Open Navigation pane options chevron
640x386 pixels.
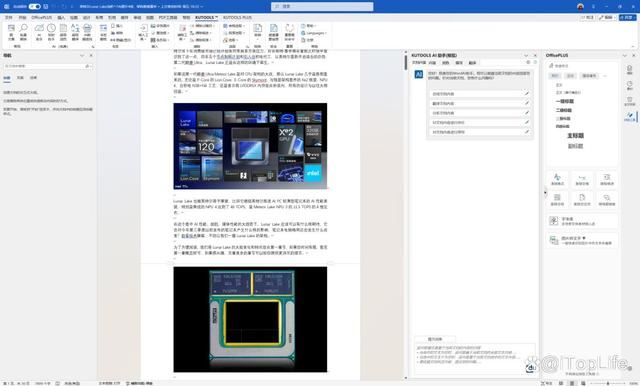(x=82, y=55)
